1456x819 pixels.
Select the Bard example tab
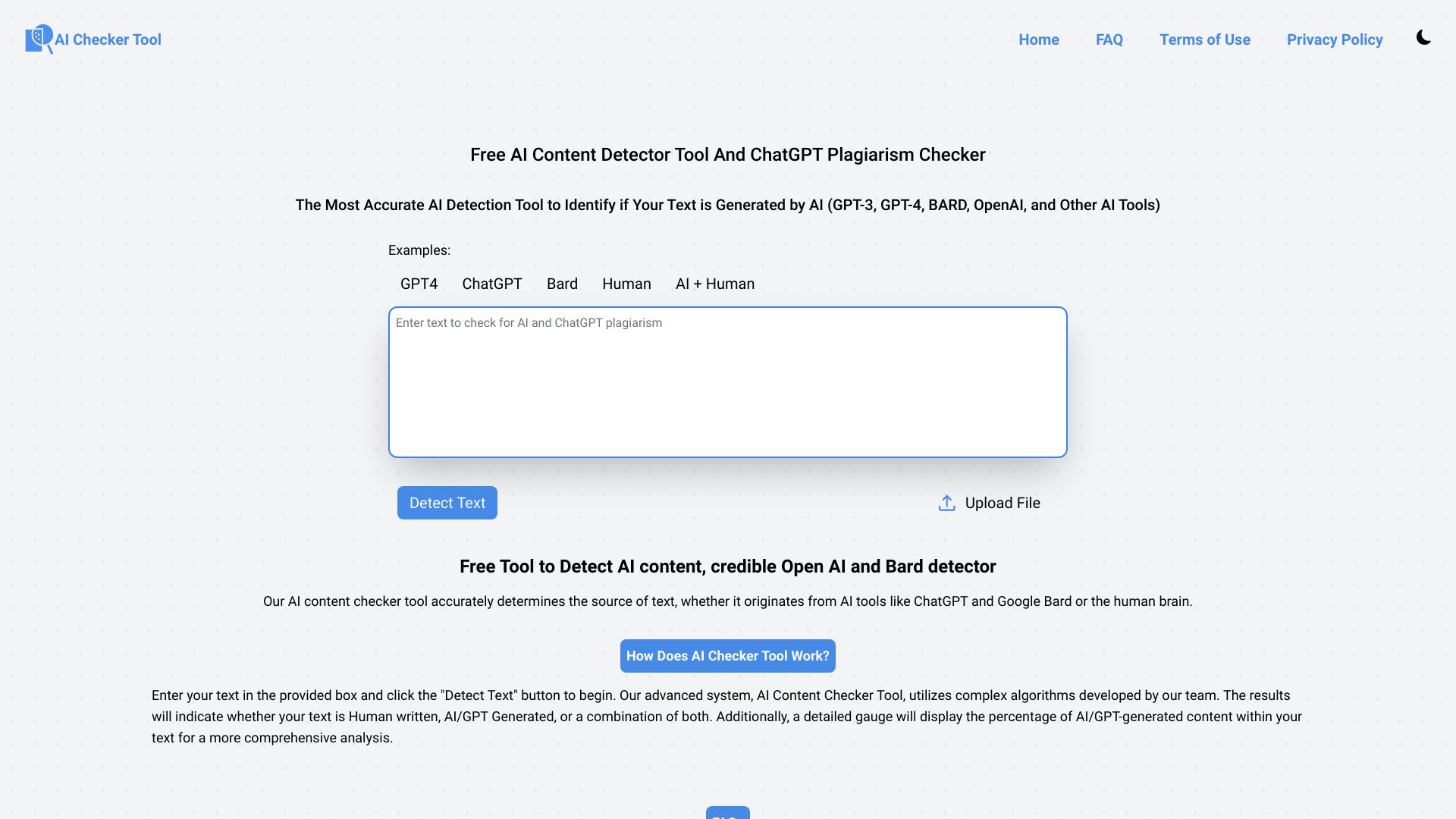pyautogui.click(x=562, y=284)
